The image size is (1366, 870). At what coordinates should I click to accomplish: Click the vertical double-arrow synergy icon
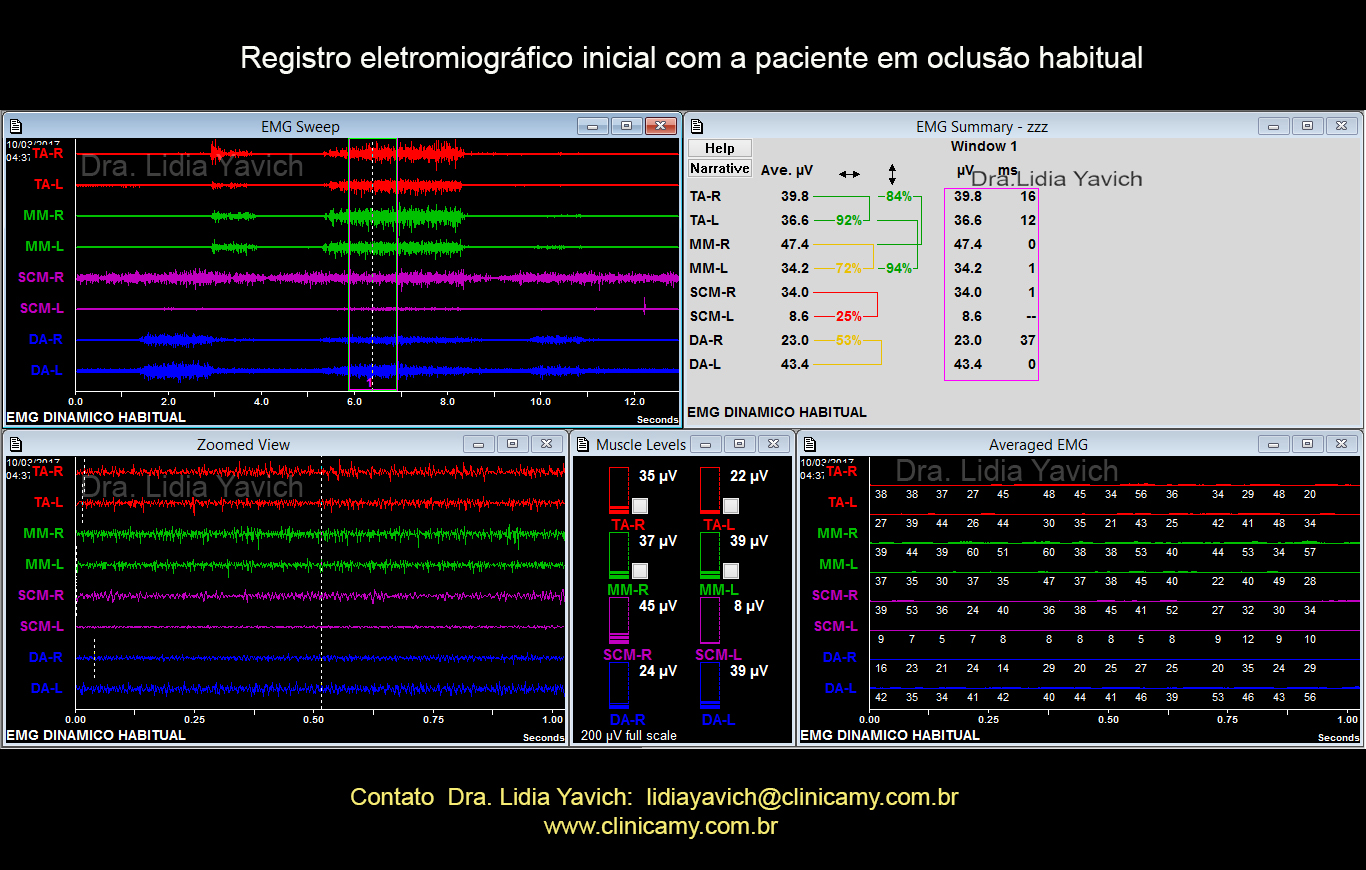[892, 173]
